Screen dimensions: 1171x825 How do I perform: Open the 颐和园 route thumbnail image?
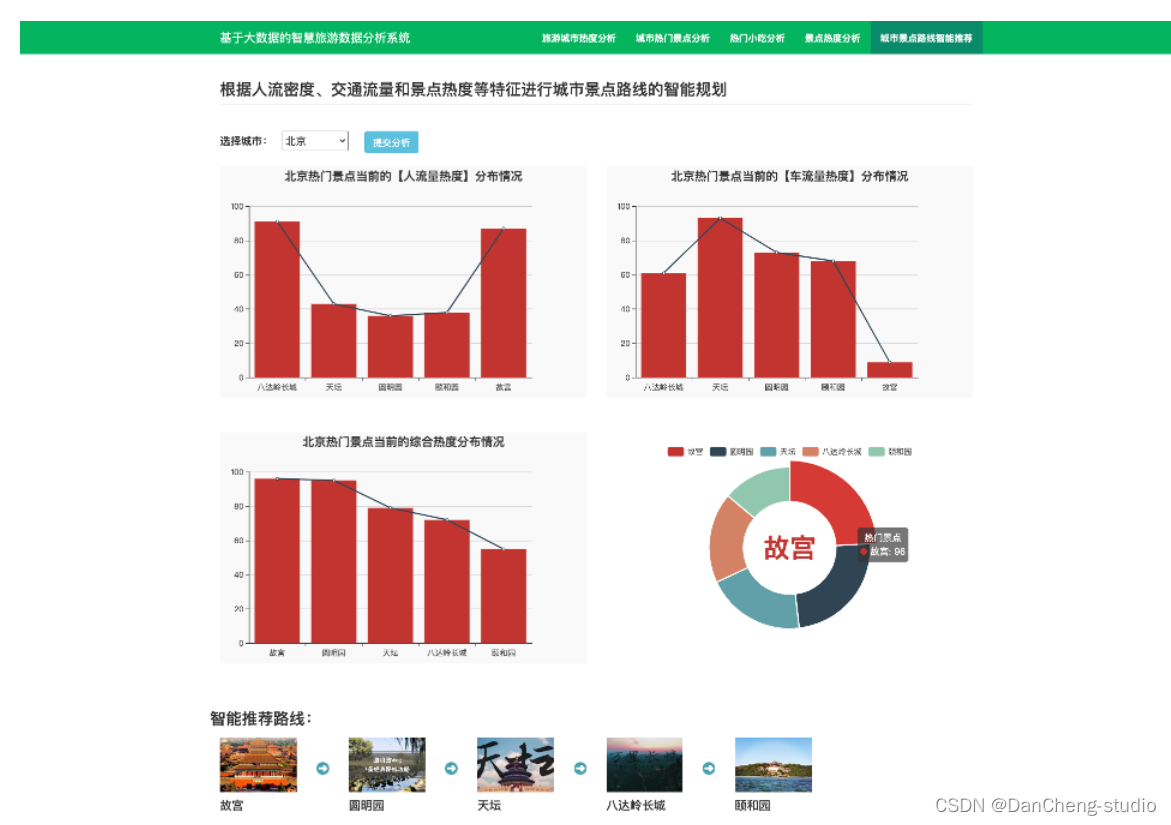[x=773, y=765]
